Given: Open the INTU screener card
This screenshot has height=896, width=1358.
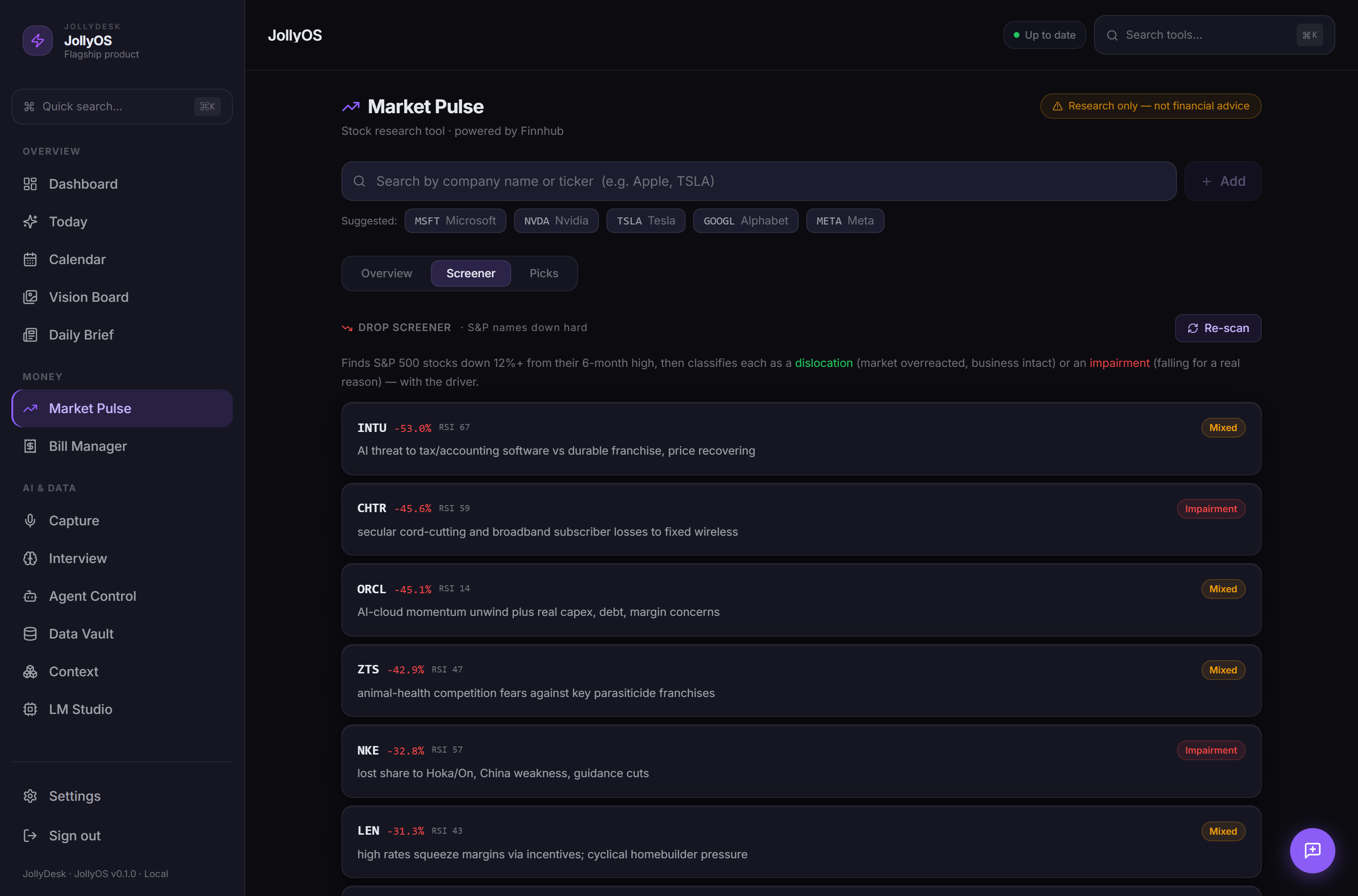Looking at the screenshot, I should coord(801,439).
